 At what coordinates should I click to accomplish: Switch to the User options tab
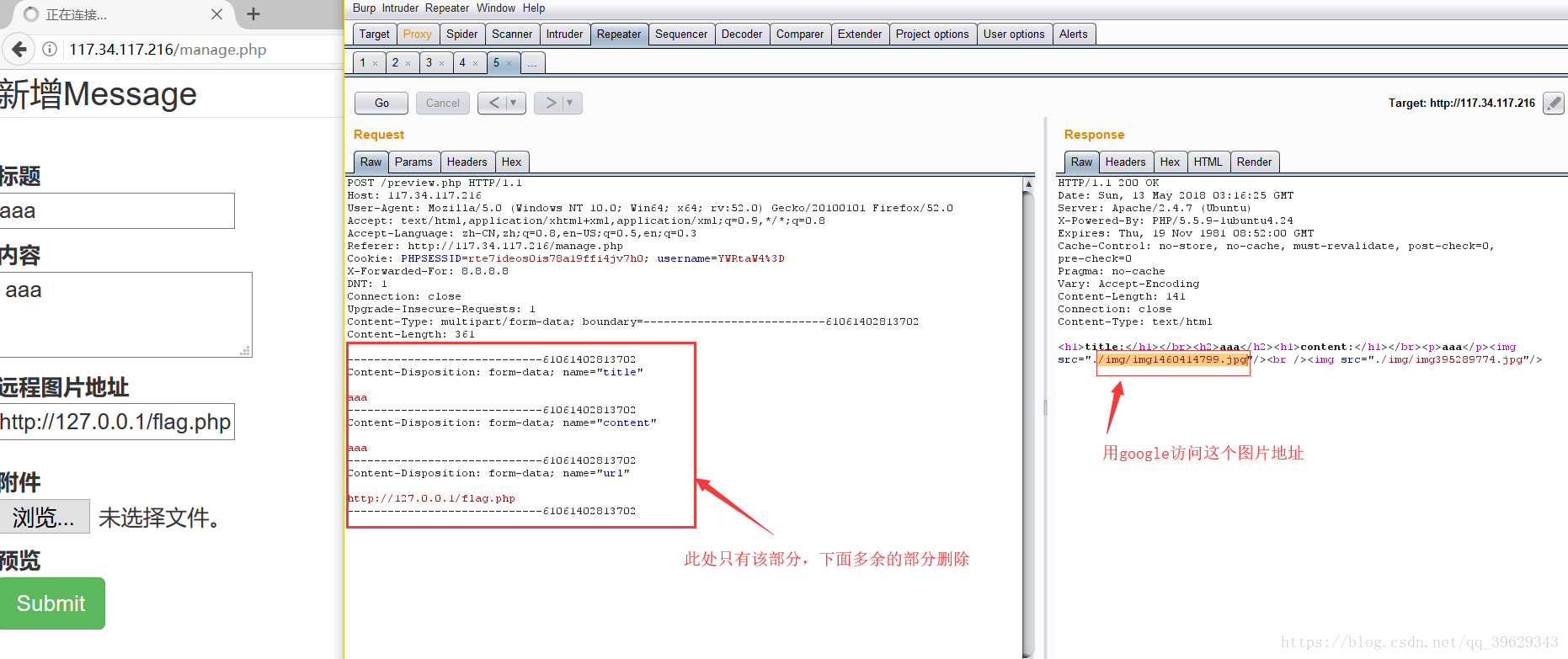click(x=1014, y=35)
